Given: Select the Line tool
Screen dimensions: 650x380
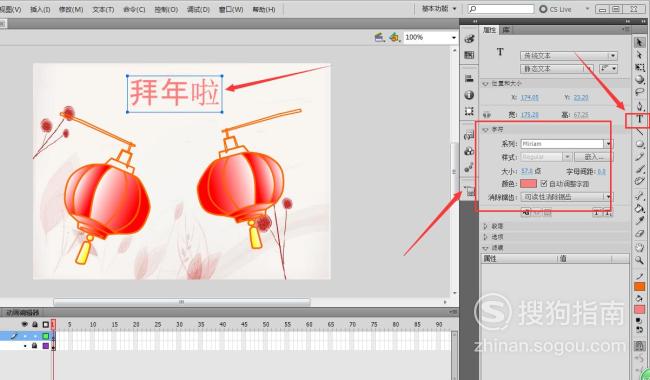Looking at the screenshot, I should pyautogui.click(x=639, y=132).
